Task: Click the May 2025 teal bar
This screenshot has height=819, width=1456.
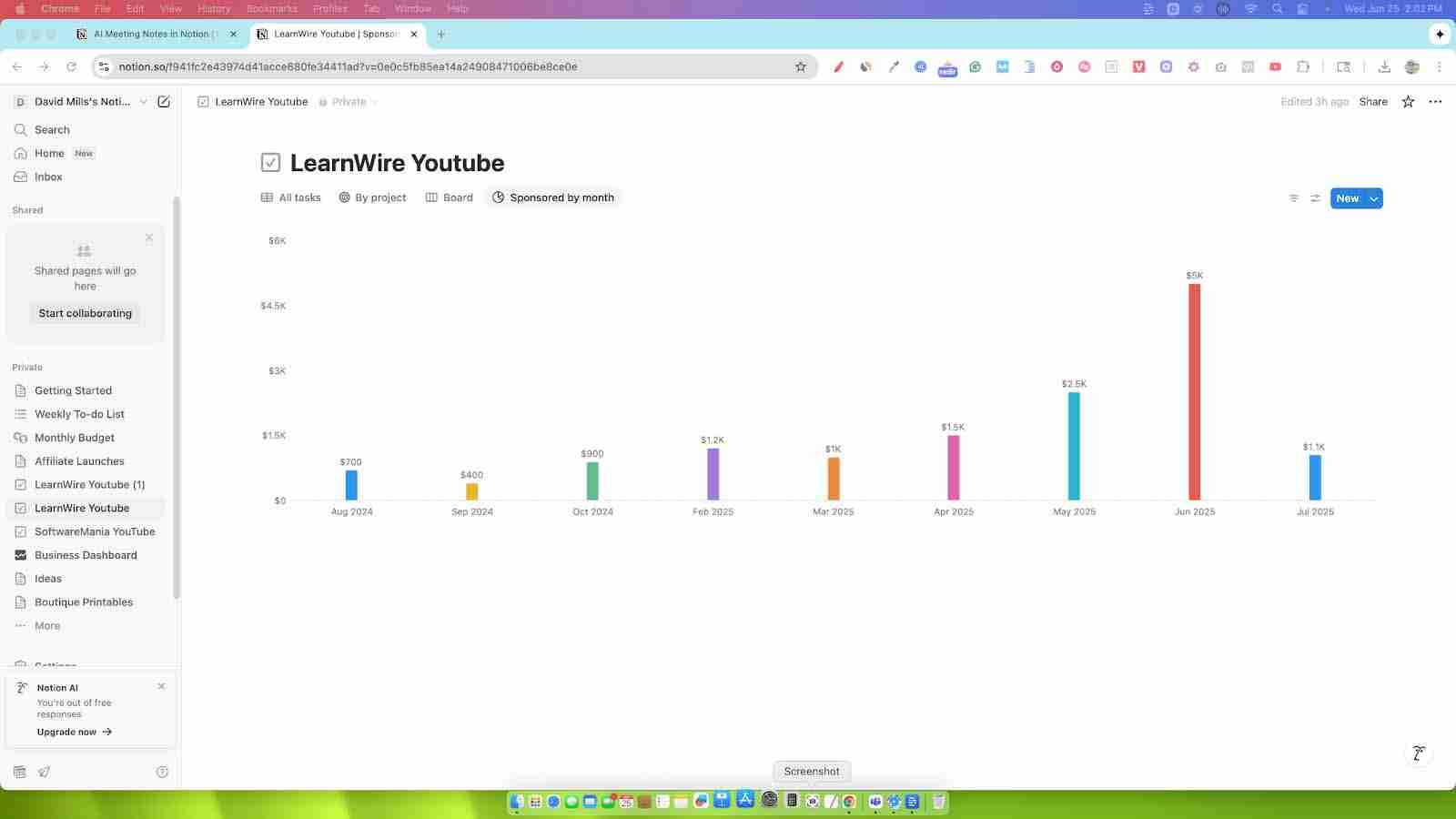Action: pos(1074,446)
